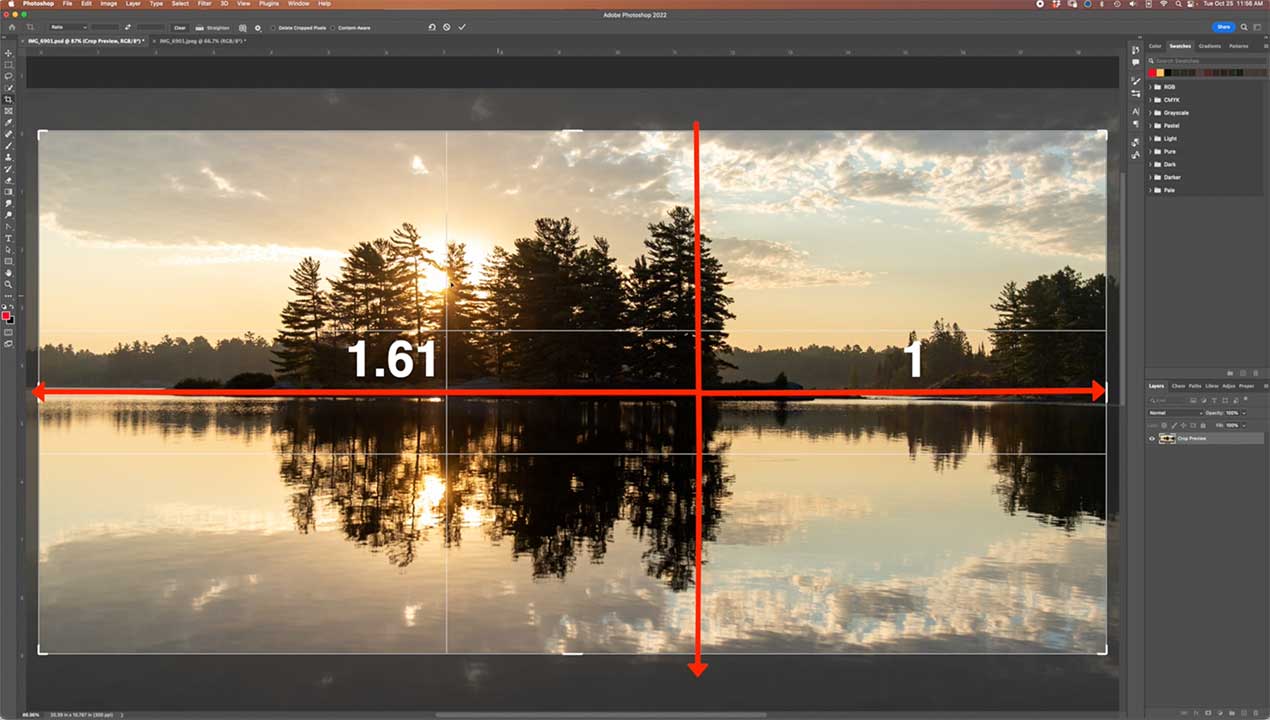Screen dimensions: 1270x720
Task: Pick the red swatch in recent swatches
Action: tap(1152, 73)
